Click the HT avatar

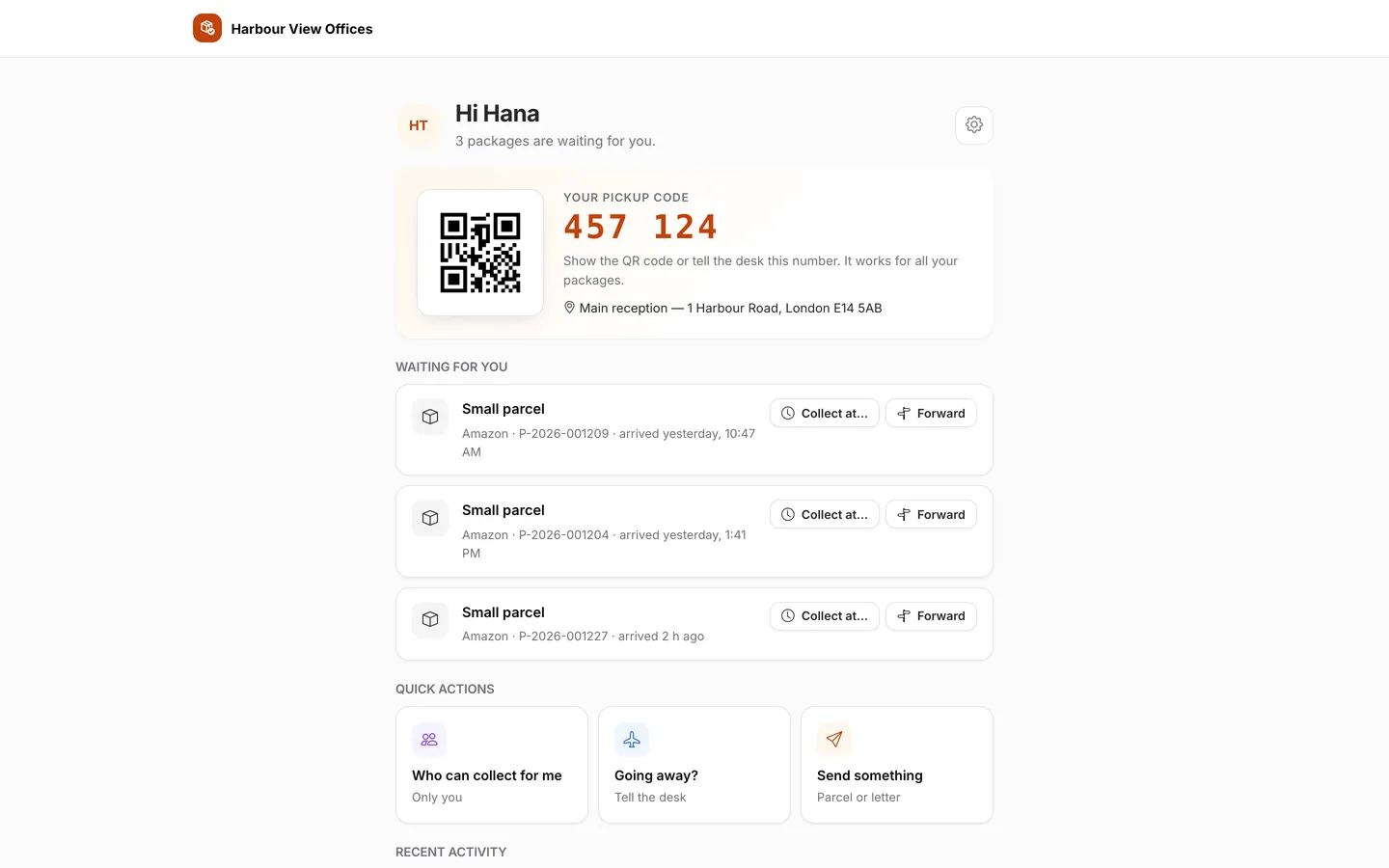coord(419,125)
